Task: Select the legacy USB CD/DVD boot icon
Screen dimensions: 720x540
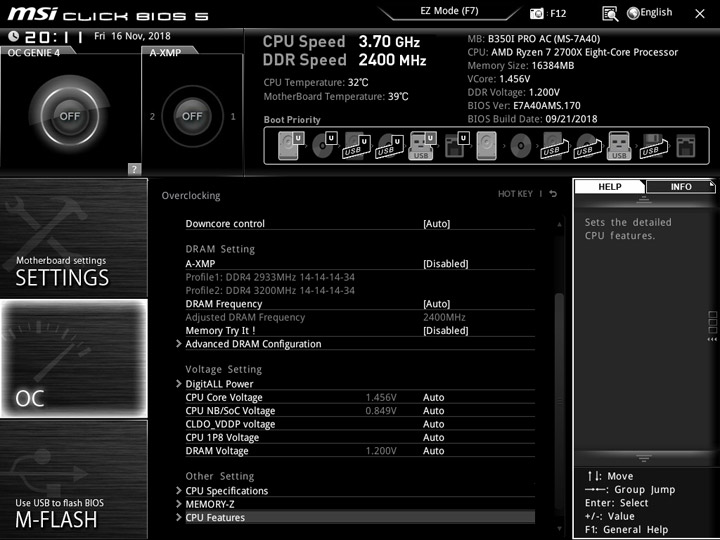Action: click(x=588, y=146)
